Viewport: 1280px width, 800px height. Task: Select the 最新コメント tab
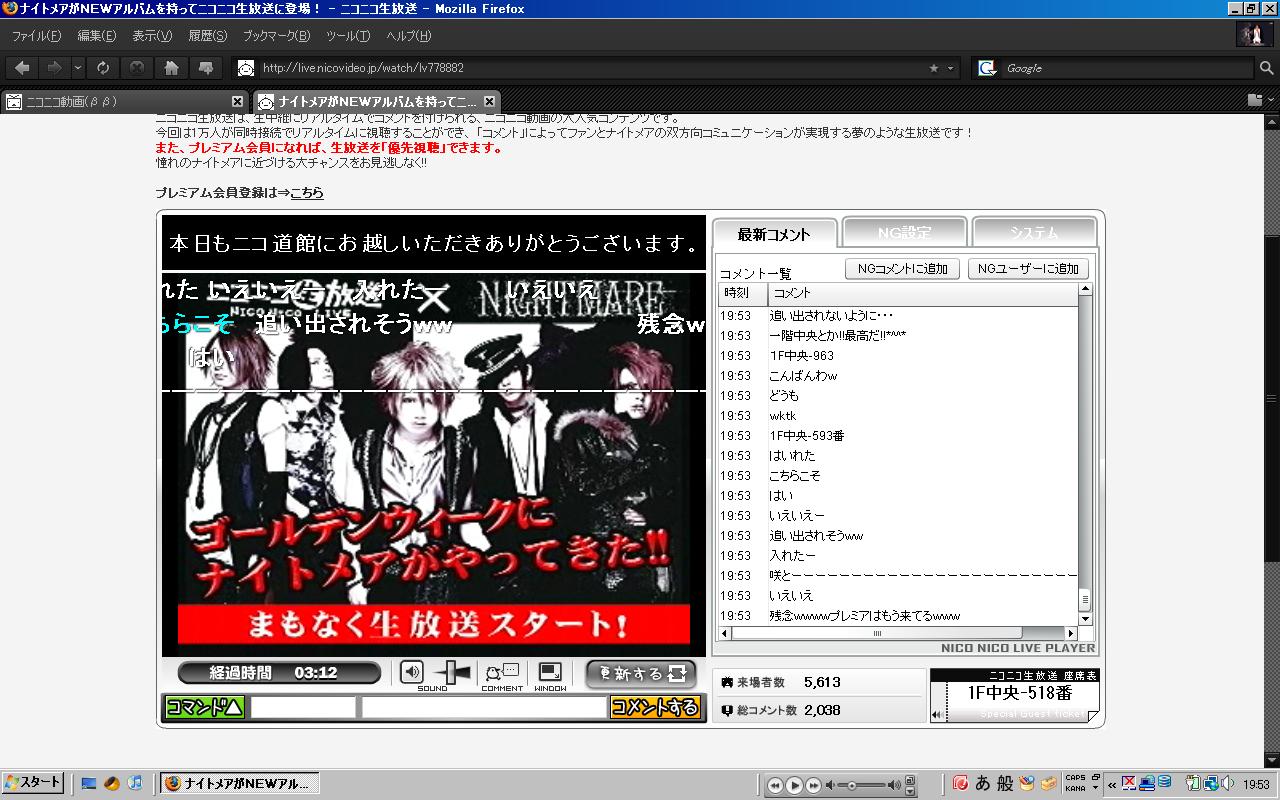[x=774, y=234]
